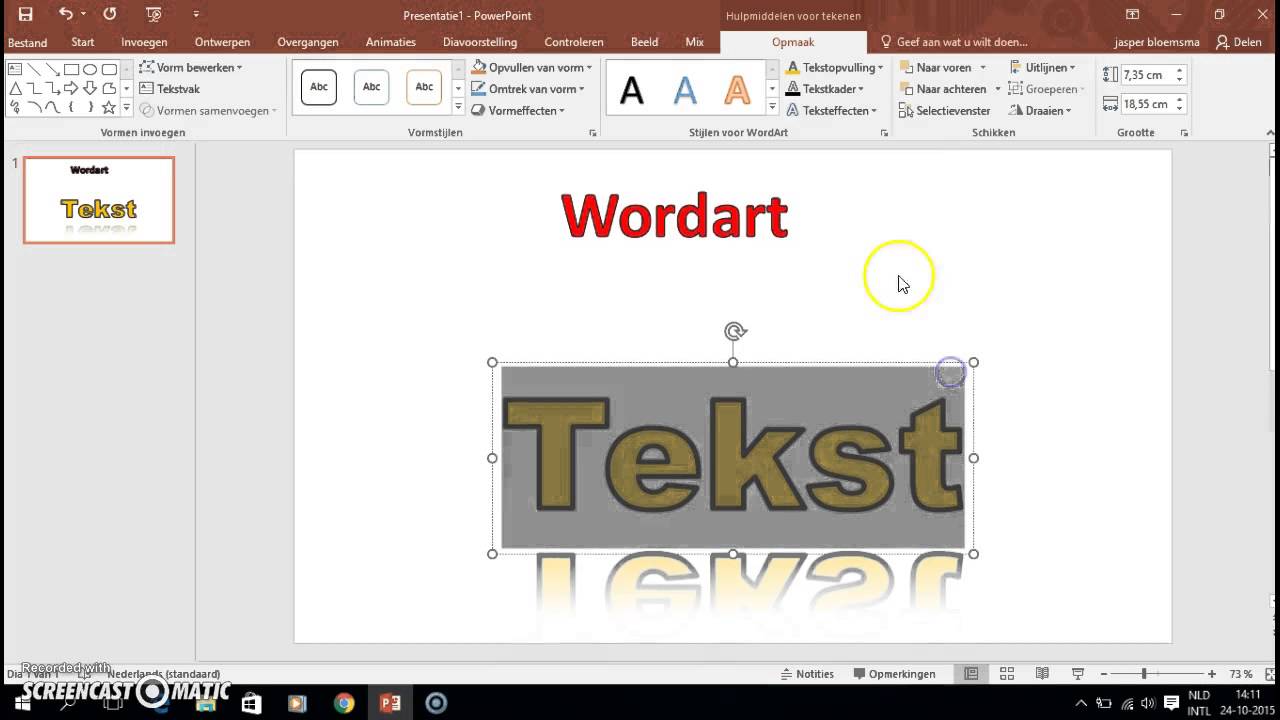Image resolution: width=1280 pixels, height=720 pixels.
Task: Undo the last action
Action: pyautogui.click(x=65, y=14)
